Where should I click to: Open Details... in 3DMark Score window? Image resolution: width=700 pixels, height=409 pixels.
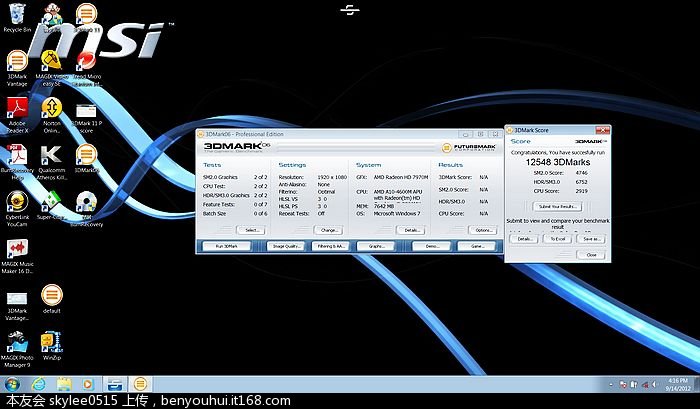(524, 239)
